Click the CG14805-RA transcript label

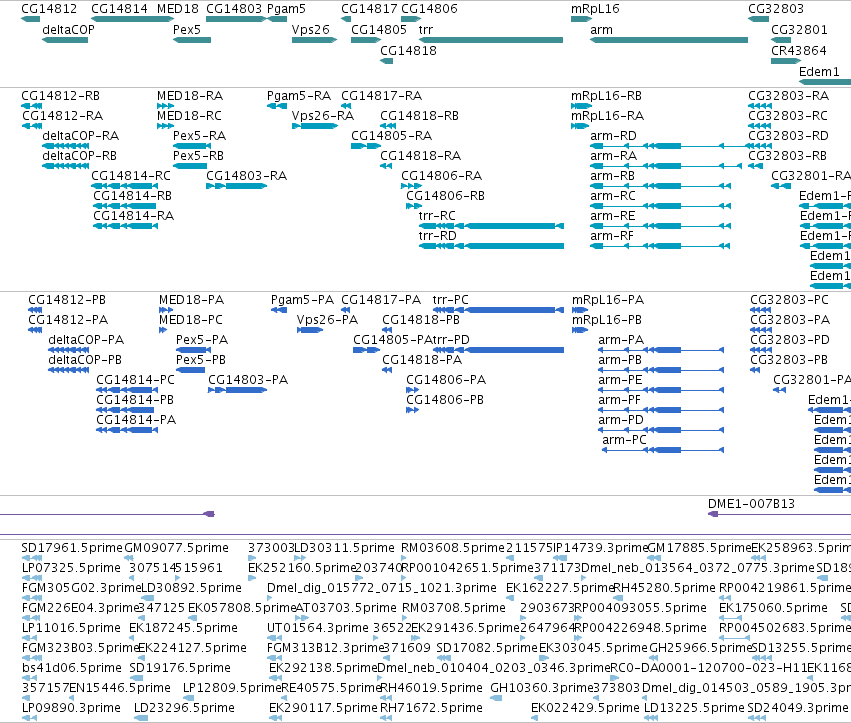pyautogui.click(x=391, y=136)
